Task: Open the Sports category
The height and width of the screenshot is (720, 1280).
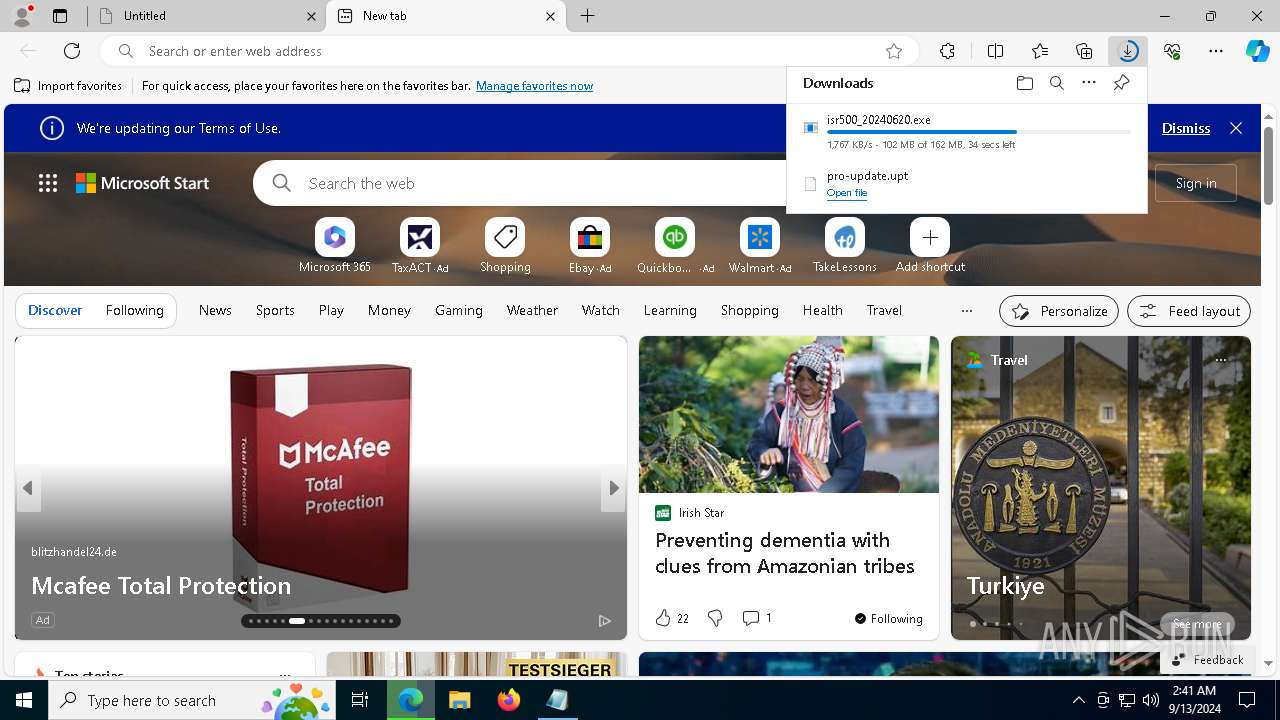Action: [275, 310]
